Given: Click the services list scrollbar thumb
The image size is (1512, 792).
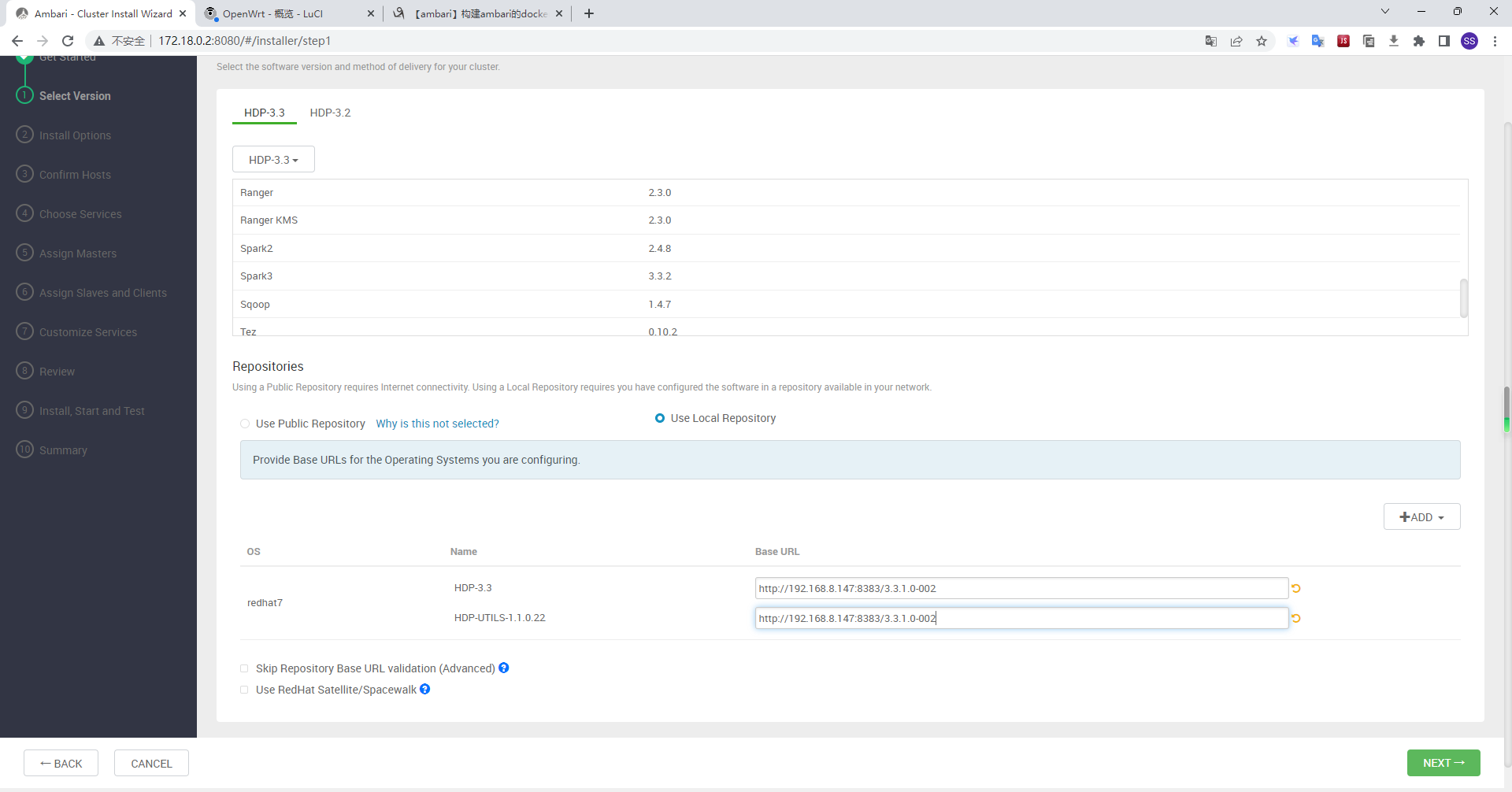Looking at the screenshot, I should (1464, 298).
